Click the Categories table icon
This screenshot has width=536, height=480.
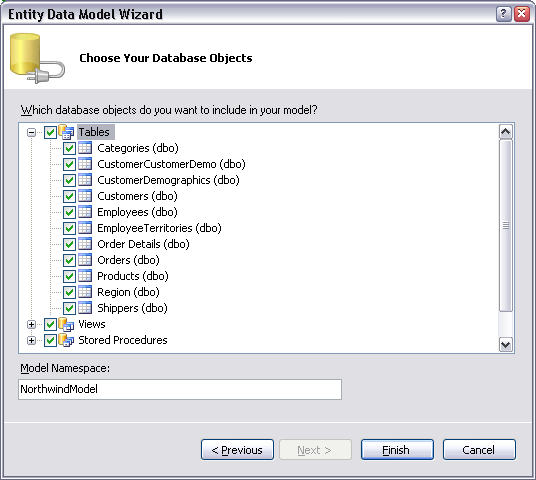point(85,148)
